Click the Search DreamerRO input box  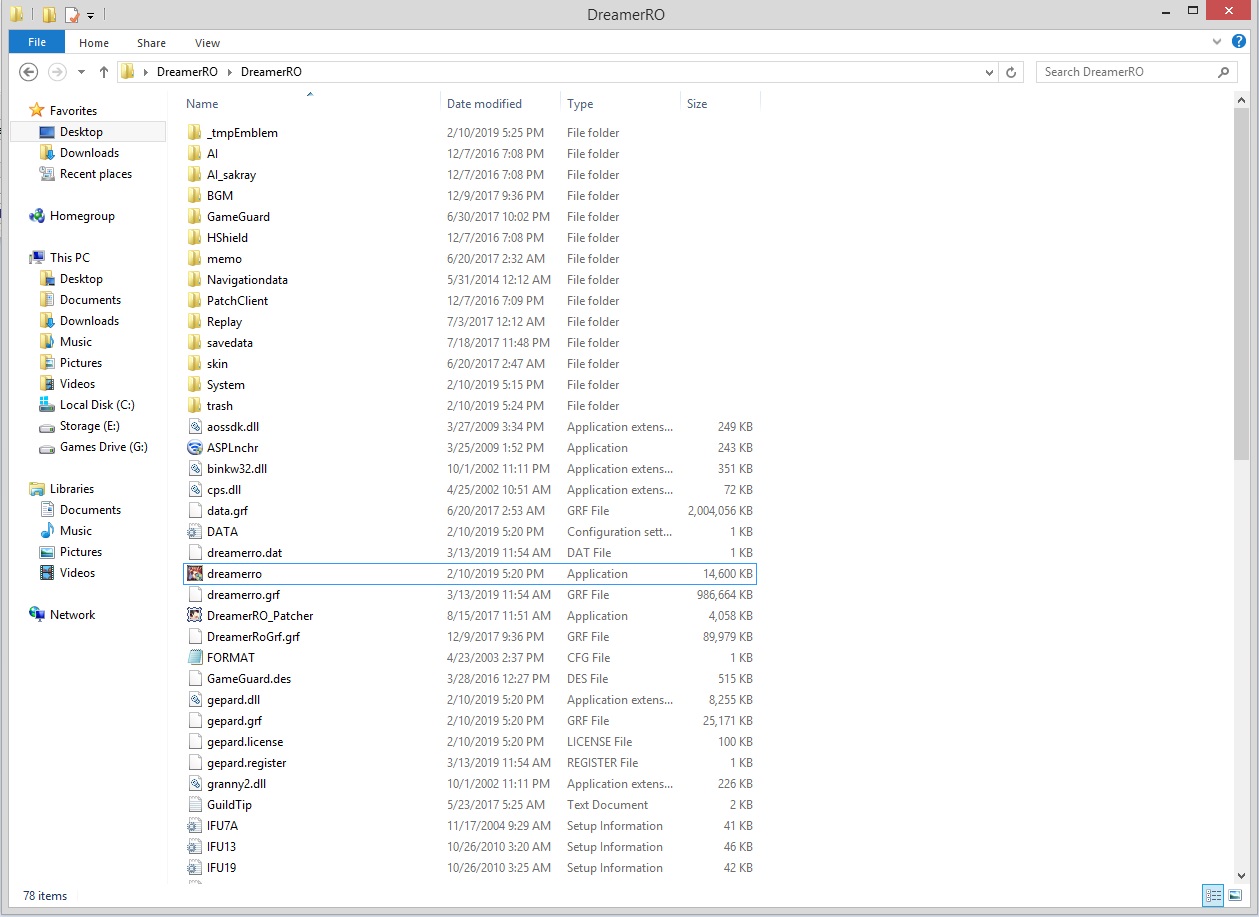pyautogui.click(x=1128, y=72)
